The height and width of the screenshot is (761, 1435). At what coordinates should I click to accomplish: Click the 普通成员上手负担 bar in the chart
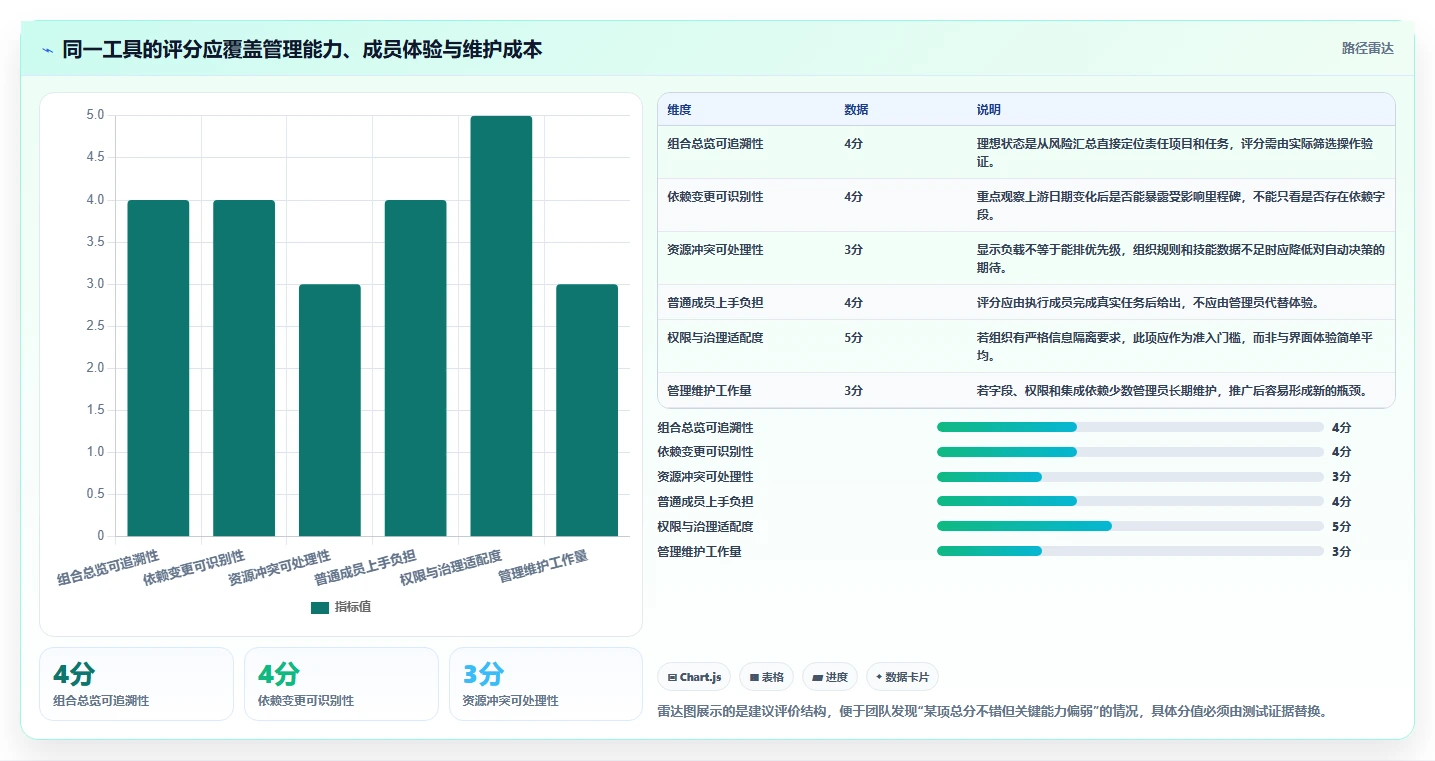click(415, 368)
